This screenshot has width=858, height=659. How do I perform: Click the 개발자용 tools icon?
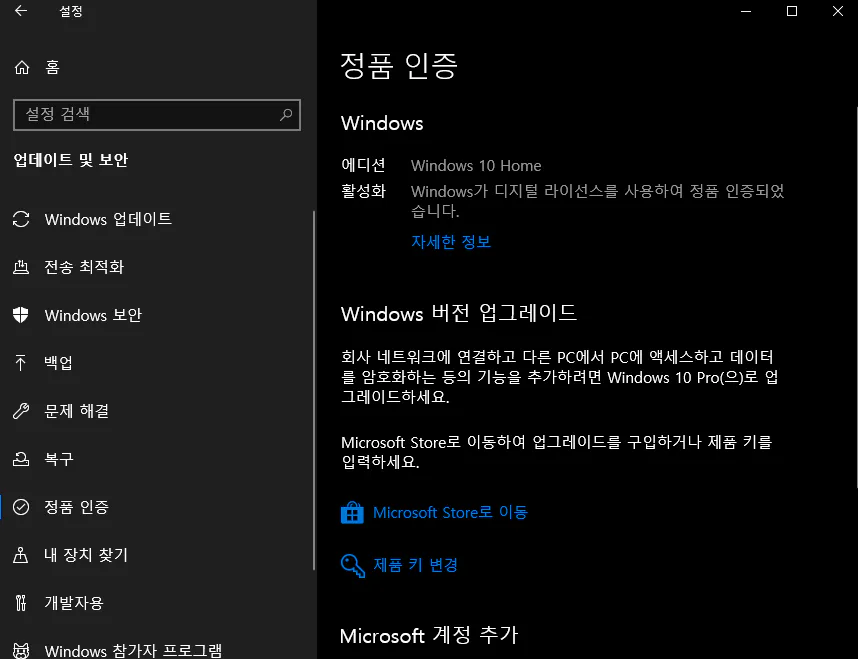pyautogui.click(x=21, y=603)
